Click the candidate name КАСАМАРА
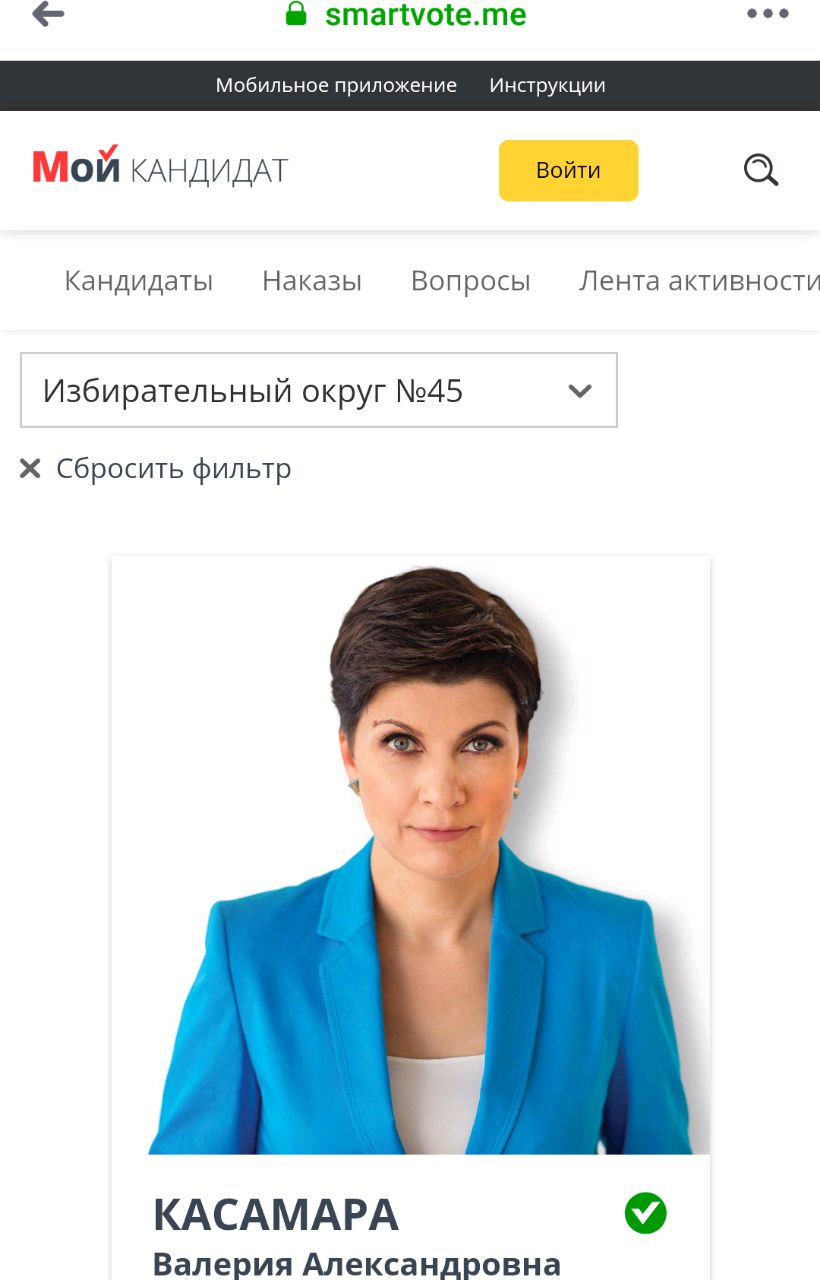820x1280 pixels. pyautogui.click(x=275, y=1214)
